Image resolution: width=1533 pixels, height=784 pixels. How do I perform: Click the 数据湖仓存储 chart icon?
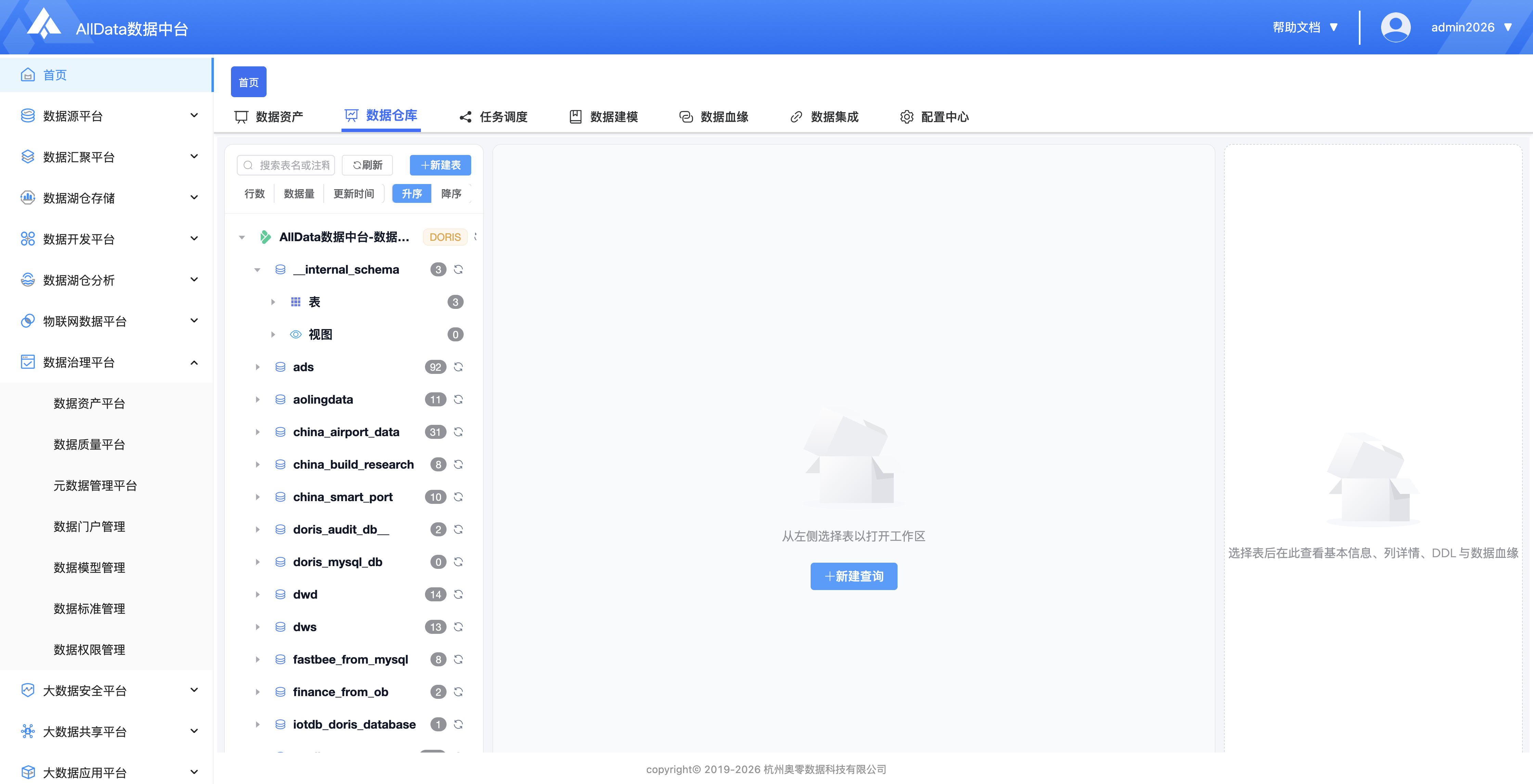click(x=27, y=198)
